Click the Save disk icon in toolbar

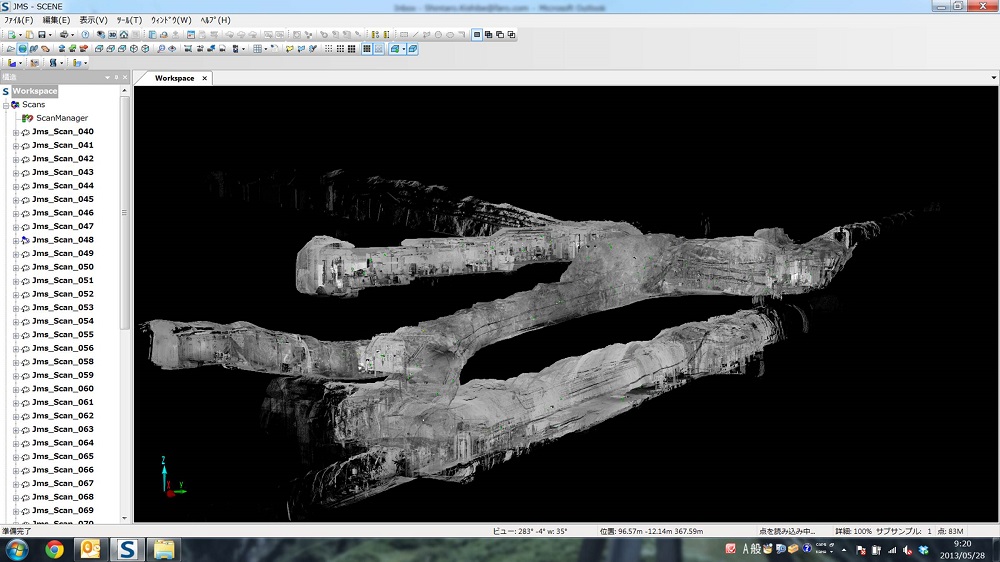tap(43, 34)
